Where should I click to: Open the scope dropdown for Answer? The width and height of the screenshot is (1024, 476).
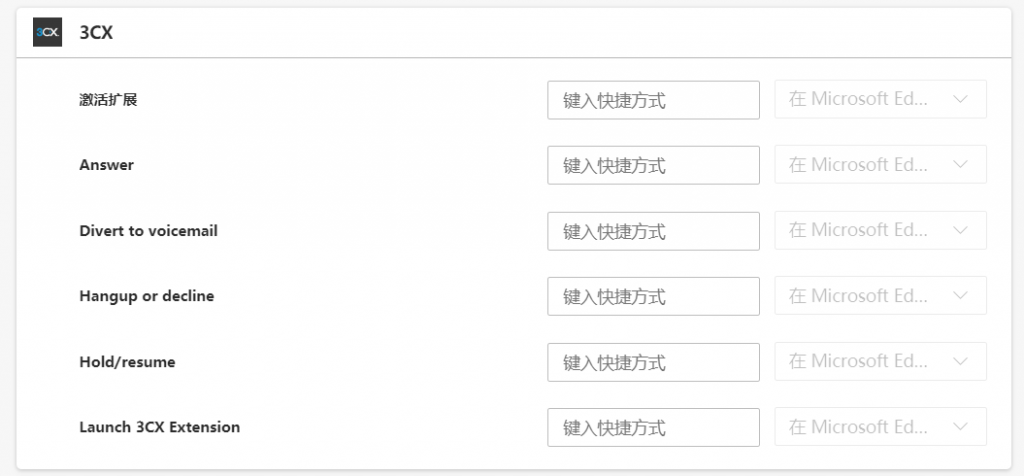[880, 165]
